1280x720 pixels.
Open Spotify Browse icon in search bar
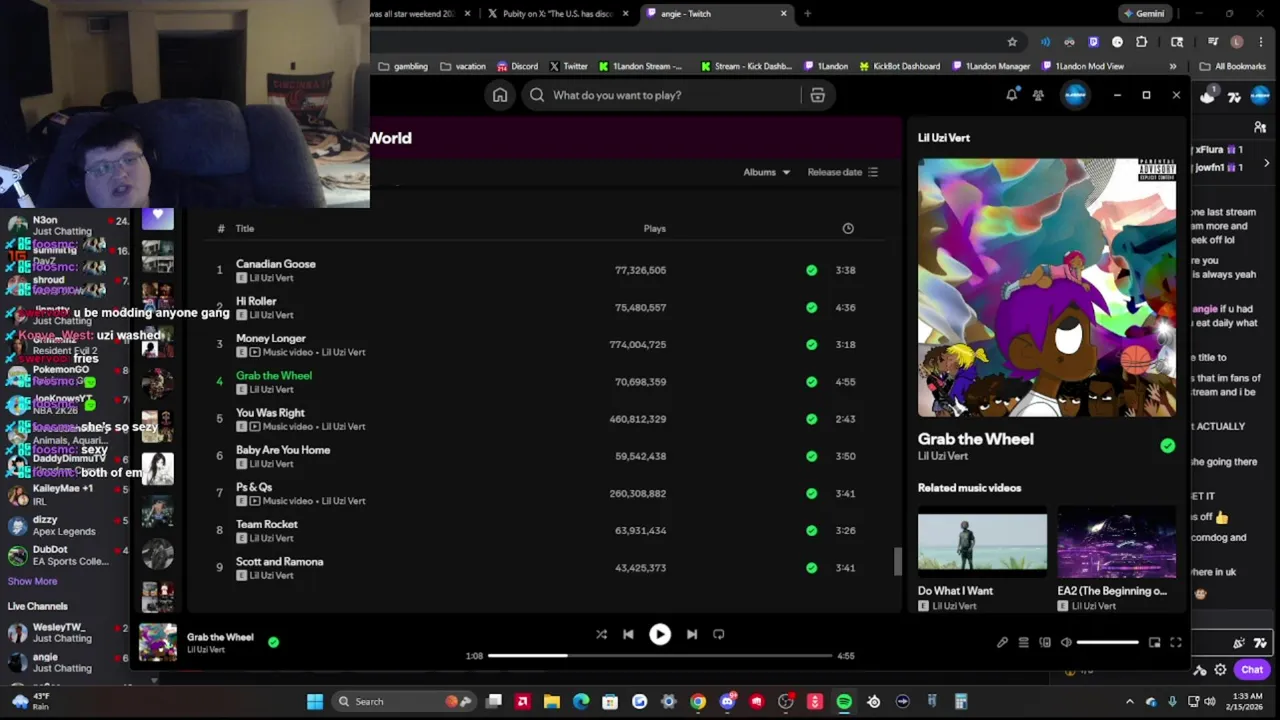click(x=817, y=95)
